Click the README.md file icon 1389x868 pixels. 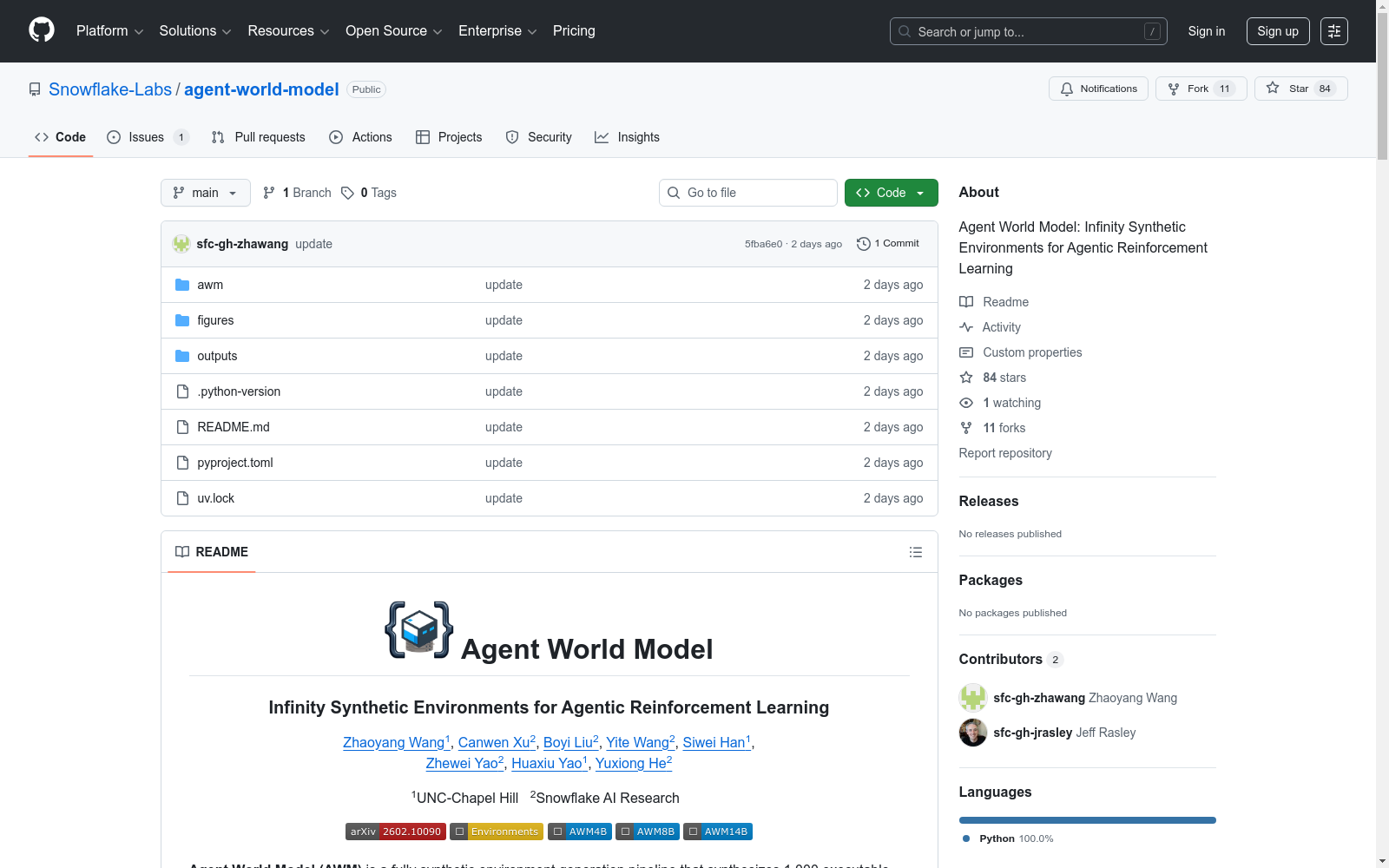coord(182,427)
